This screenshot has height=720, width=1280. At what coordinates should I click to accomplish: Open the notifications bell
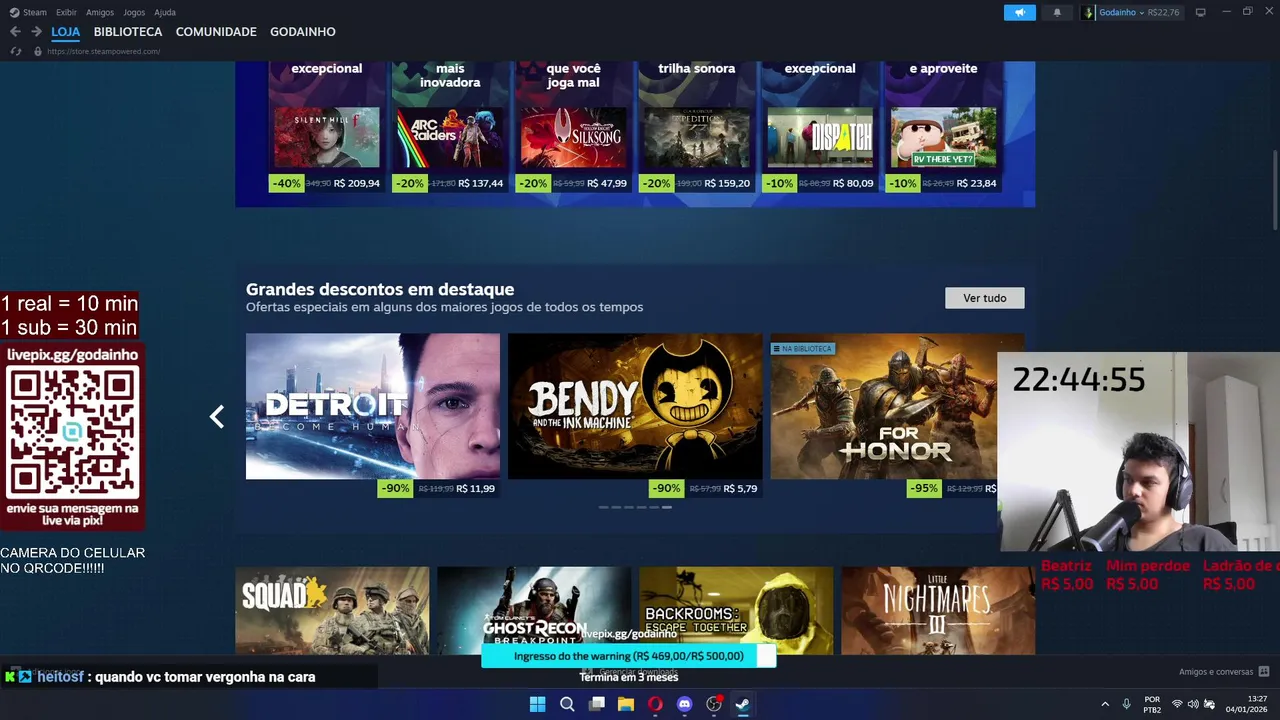(1057, 12)
